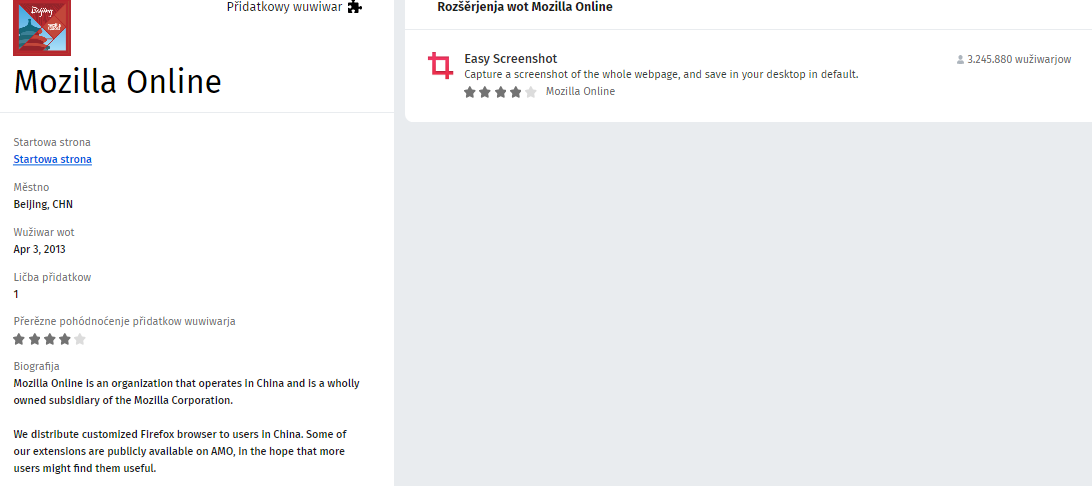Click the biography paragraph about customized Firefox browser
Screen dimensions: 1092x486
pyautogui.click(x=180, y=451)
